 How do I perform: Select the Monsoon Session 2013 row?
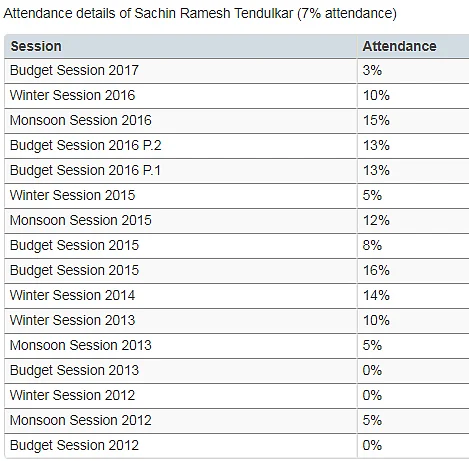tap(237, 346)
